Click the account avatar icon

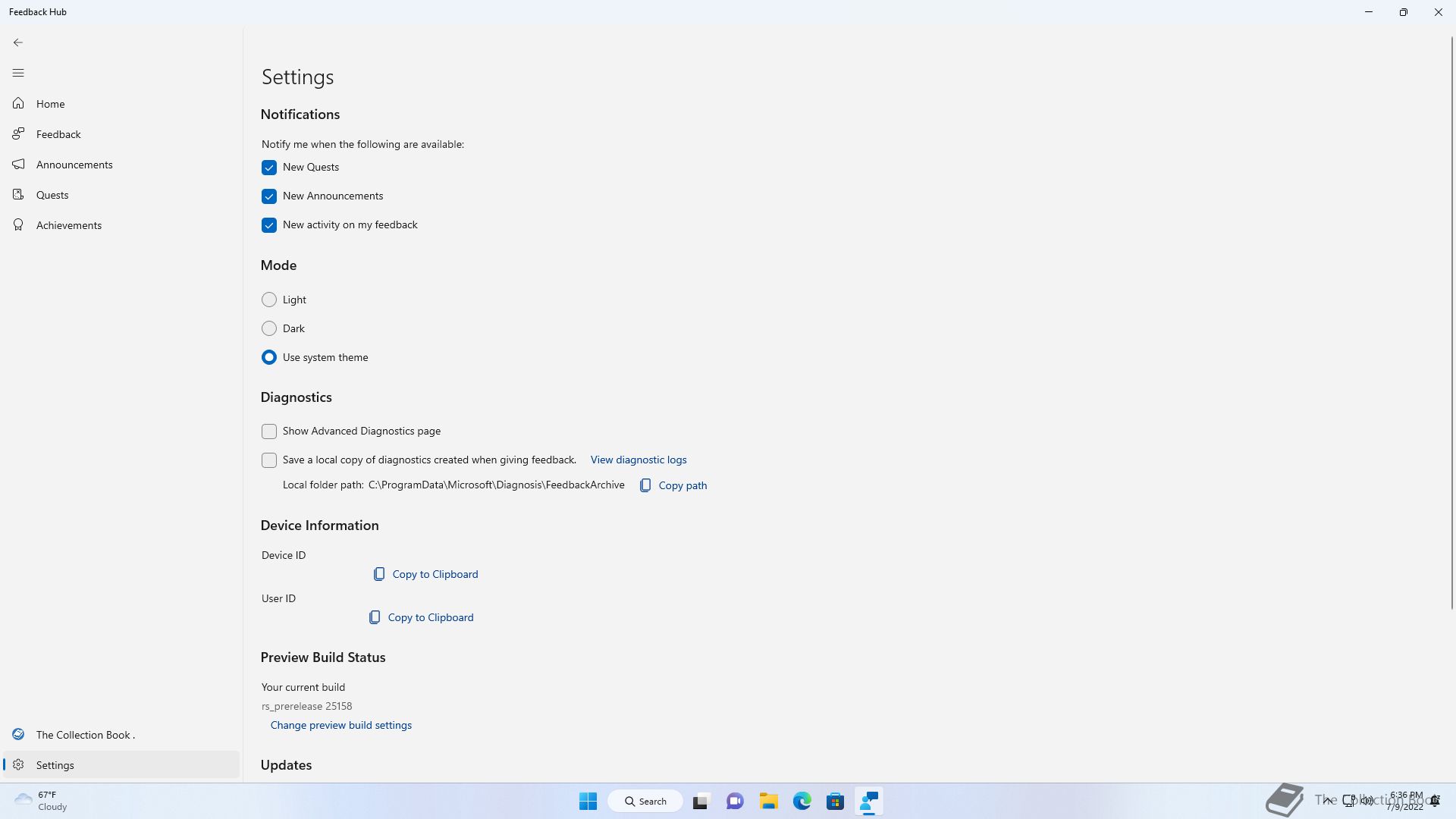(18, 734)
